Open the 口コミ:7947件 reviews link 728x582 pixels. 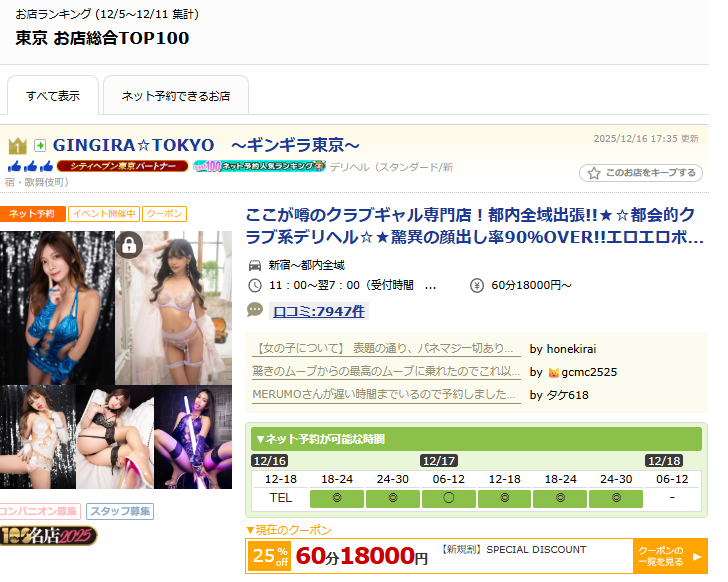point(319,311)
